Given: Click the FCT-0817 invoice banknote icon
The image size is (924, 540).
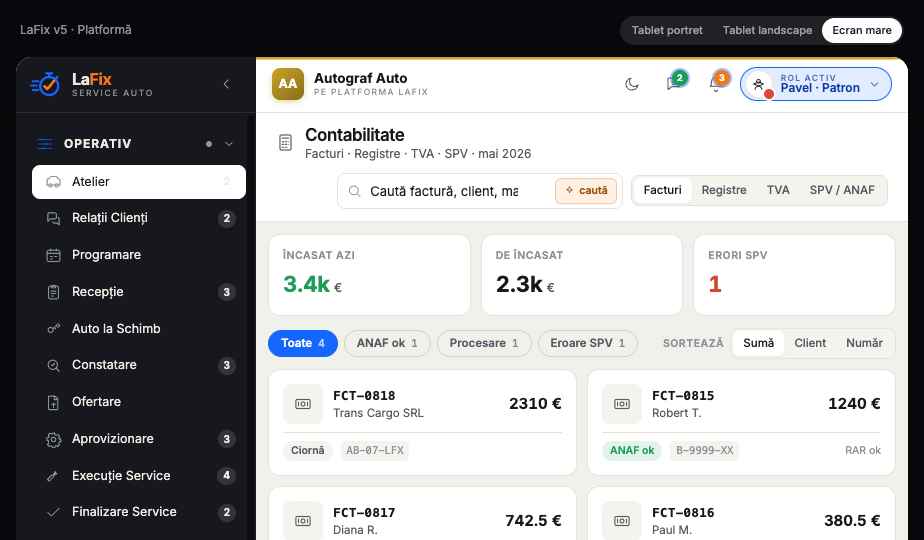Looking at the screenshot, I should click(303, 521).
